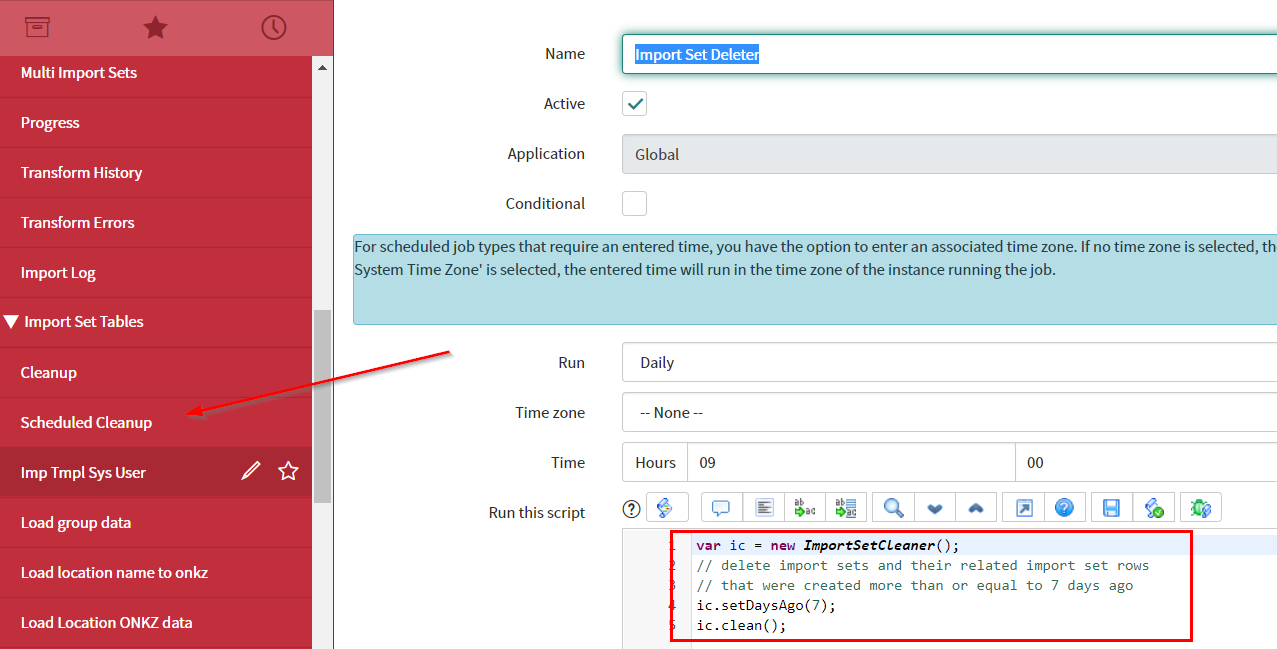Open the History clock icon

coord(273,28)
